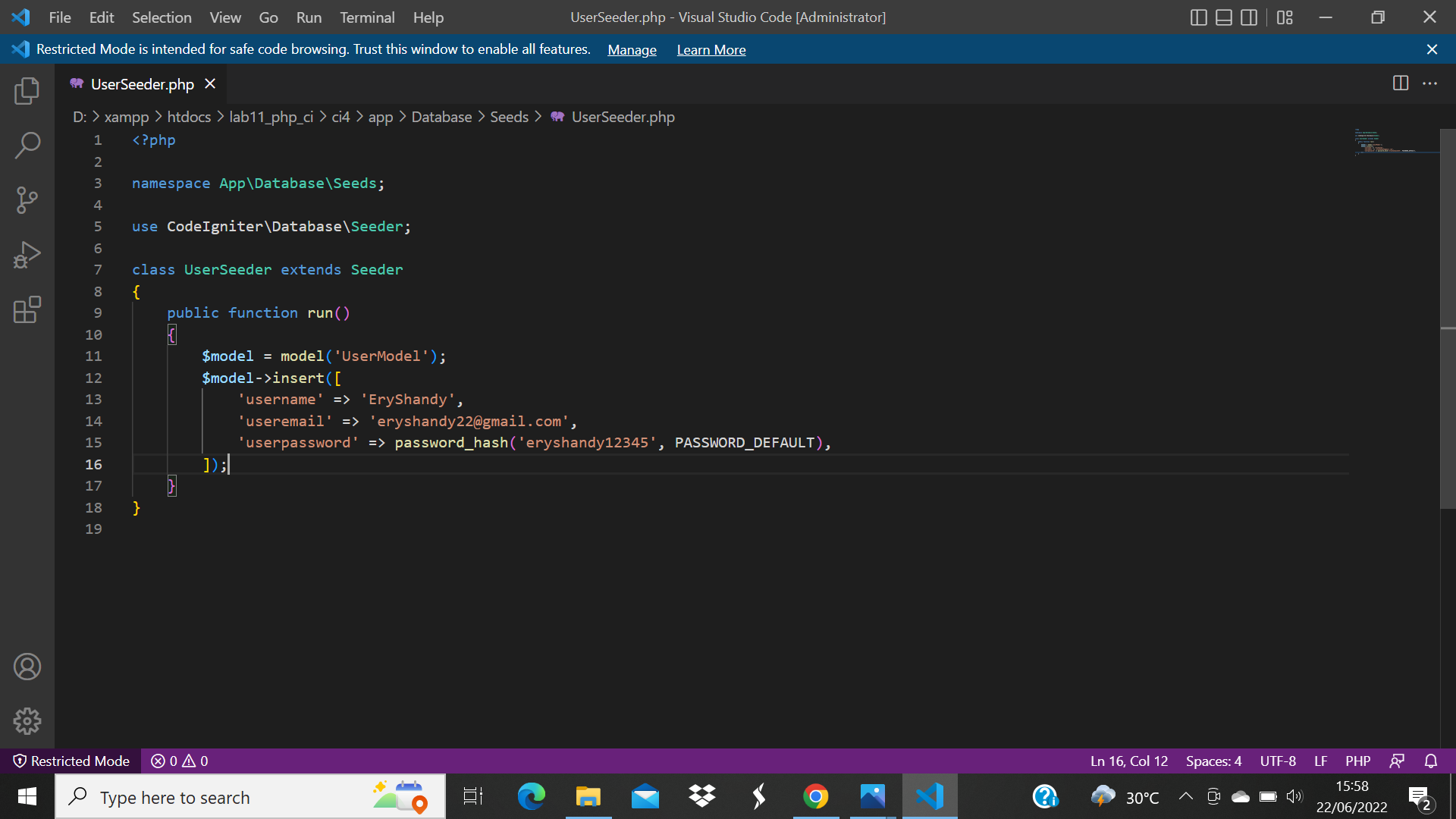The height and width of the screenshot is (819, 1456).
Task: Split the editor using the editor toolbar icon
Action: pos(1399,83)
